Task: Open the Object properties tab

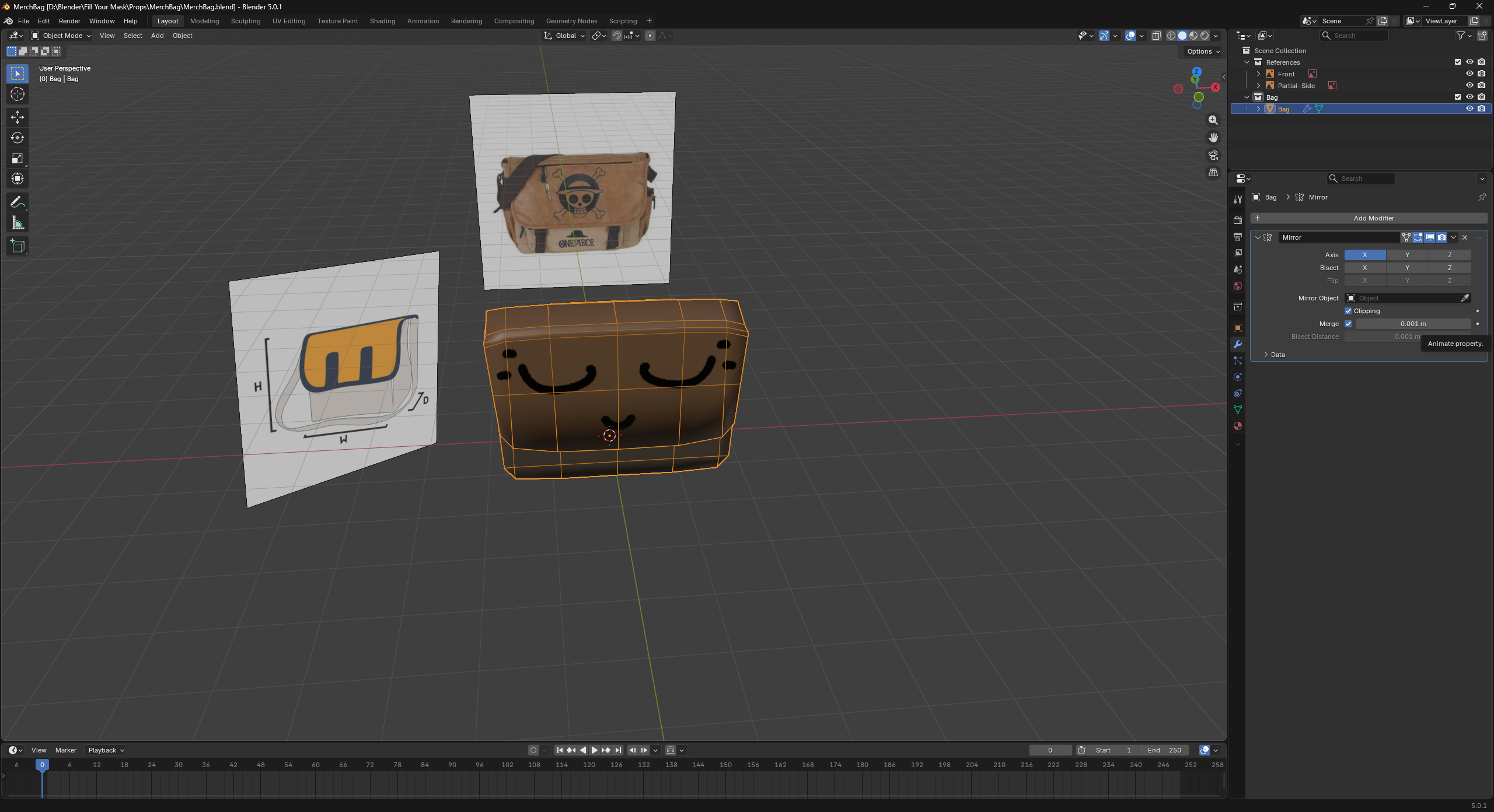Action: [x=1238, y=327]
